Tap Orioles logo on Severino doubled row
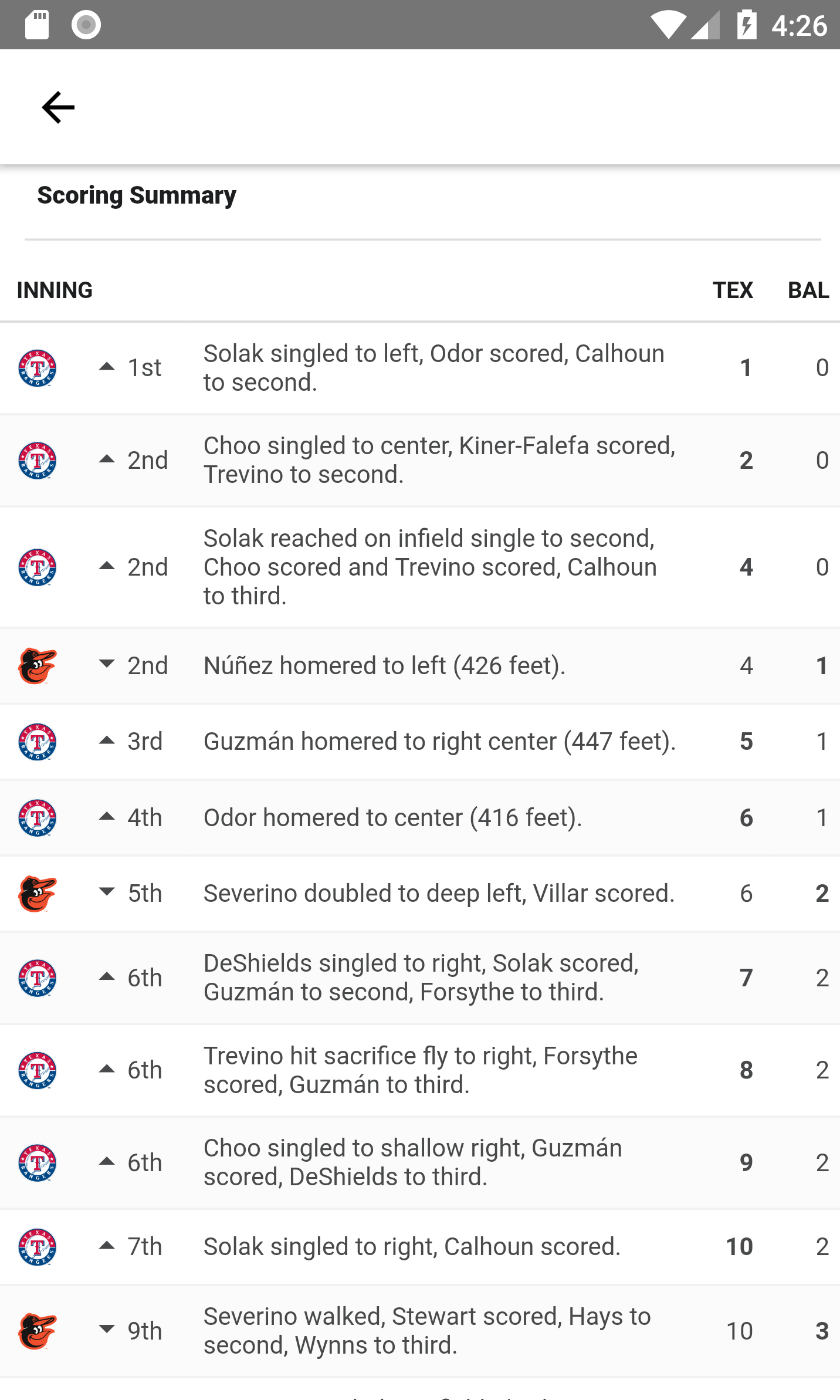Image resolution: width=840 pixels, height=1400 pixels. coord(38,894)
